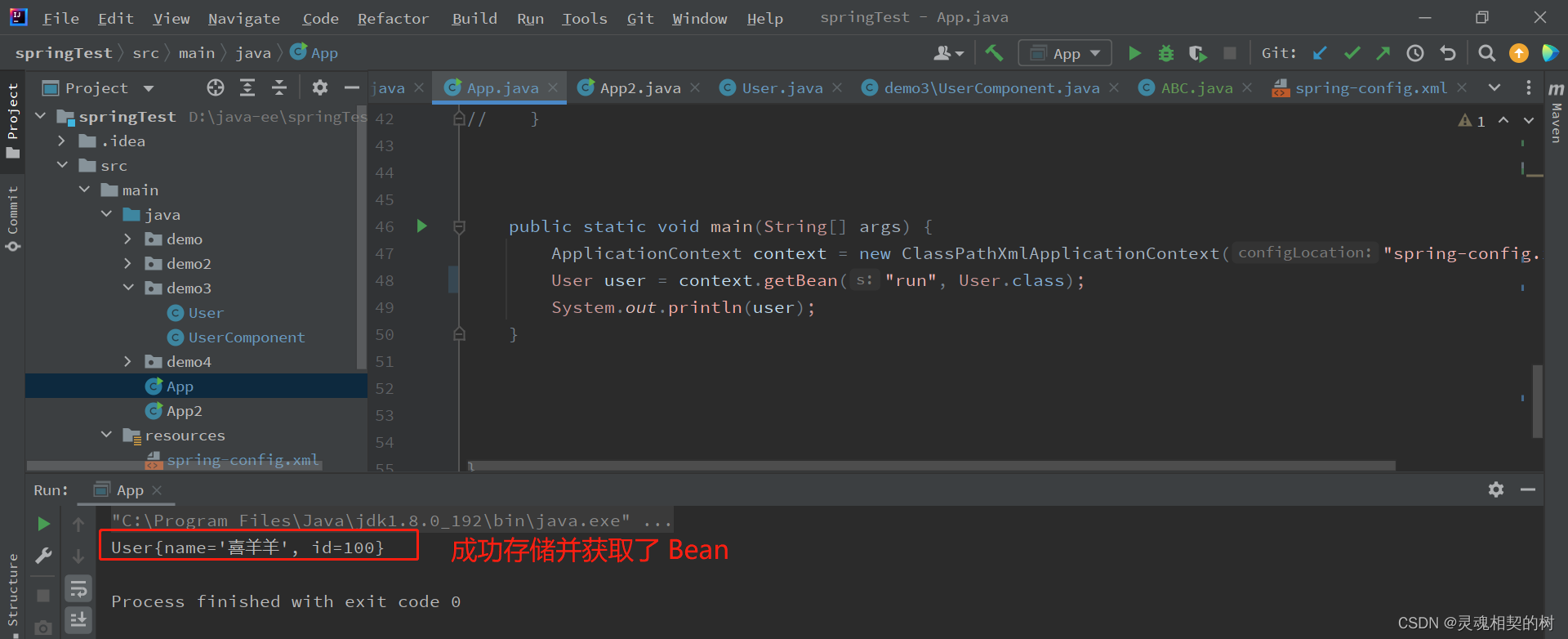The height and width of the screenshot is (639, 1568).
Task: Select App2 class in project tree
Action: pyautogui.click(x=184, y=411)
